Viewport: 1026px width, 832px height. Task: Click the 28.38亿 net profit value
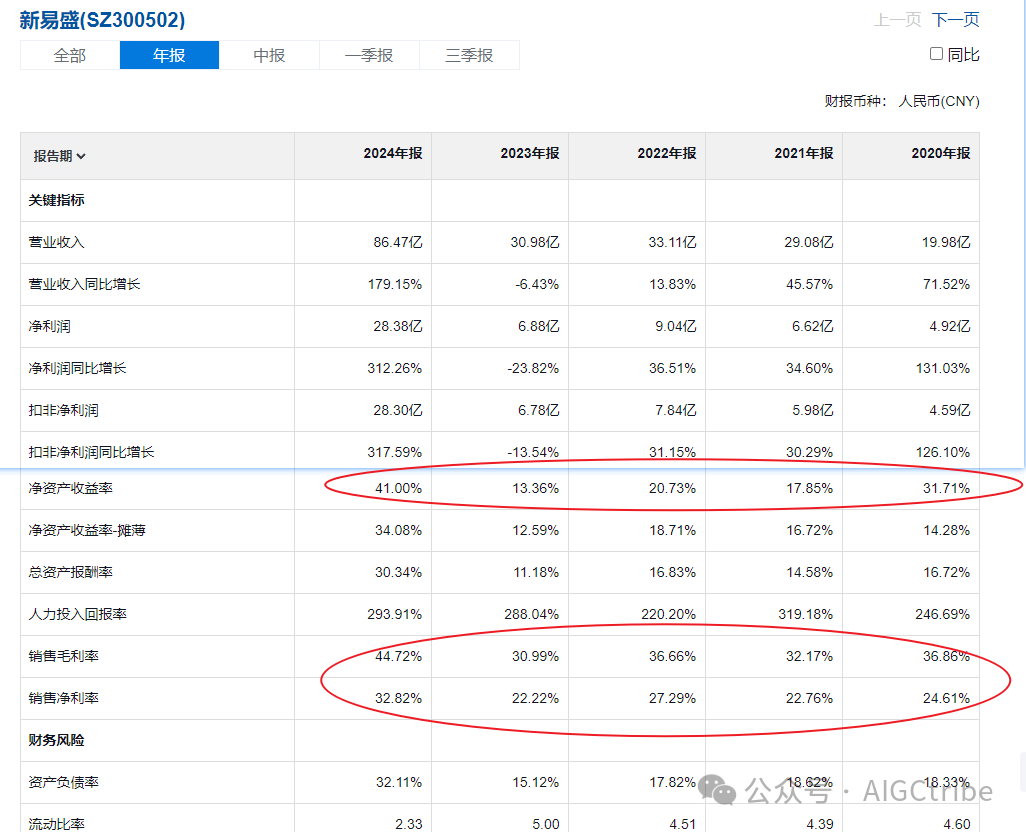(x=398, y=326)
